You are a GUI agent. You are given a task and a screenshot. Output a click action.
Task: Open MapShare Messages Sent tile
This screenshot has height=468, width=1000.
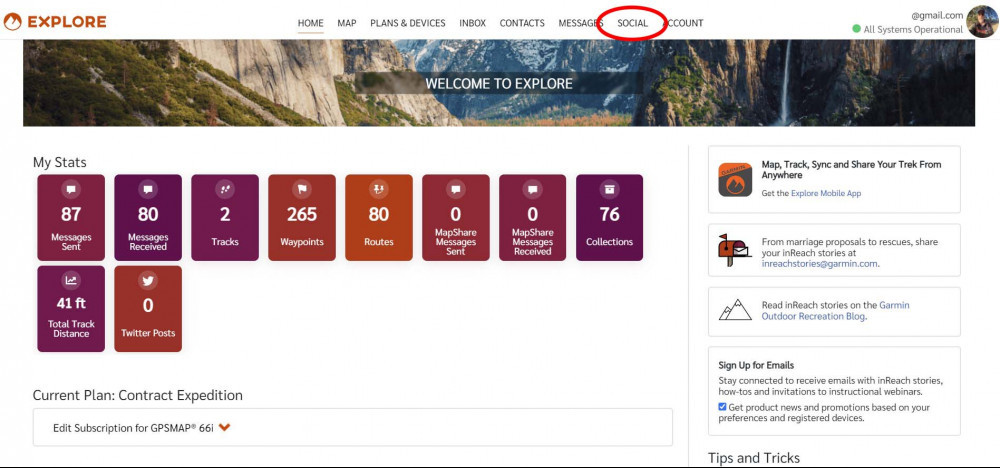tap(456, 217)
